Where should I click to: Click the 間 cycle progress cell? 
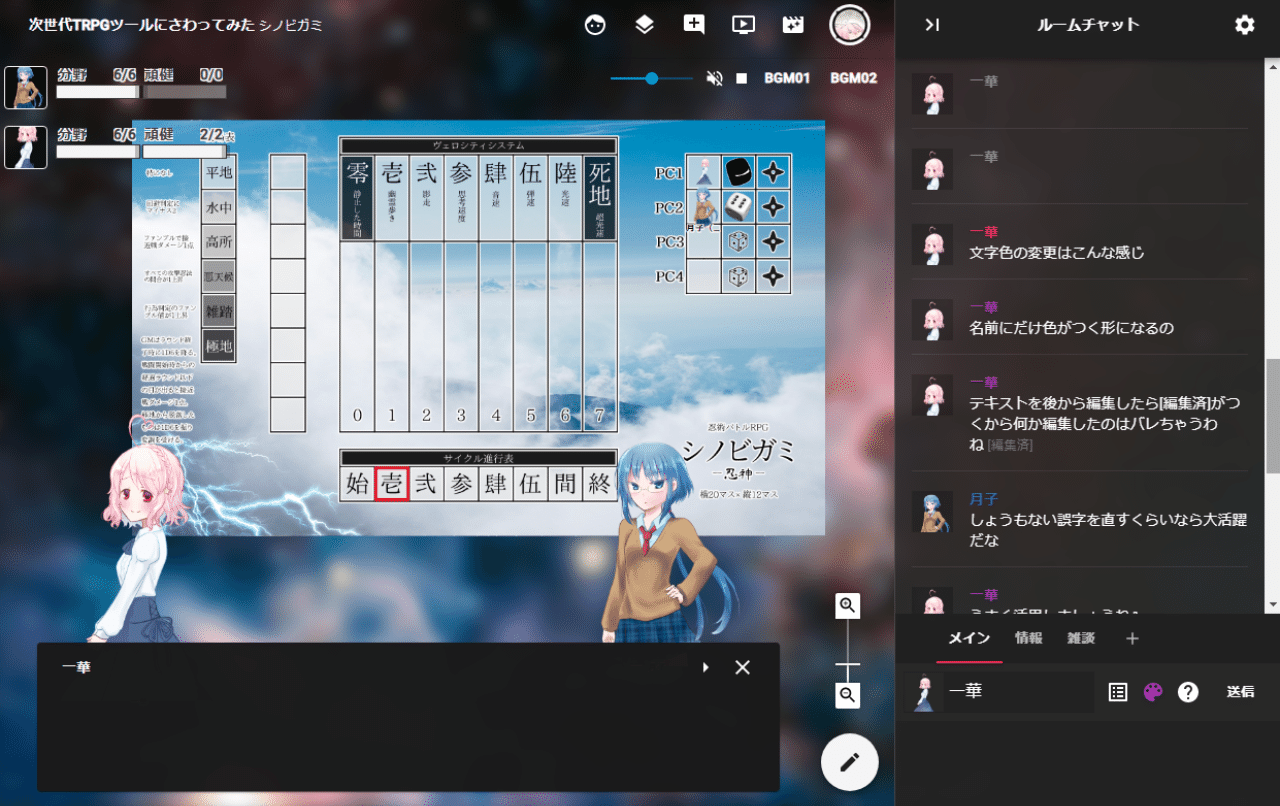pos(565,484)
